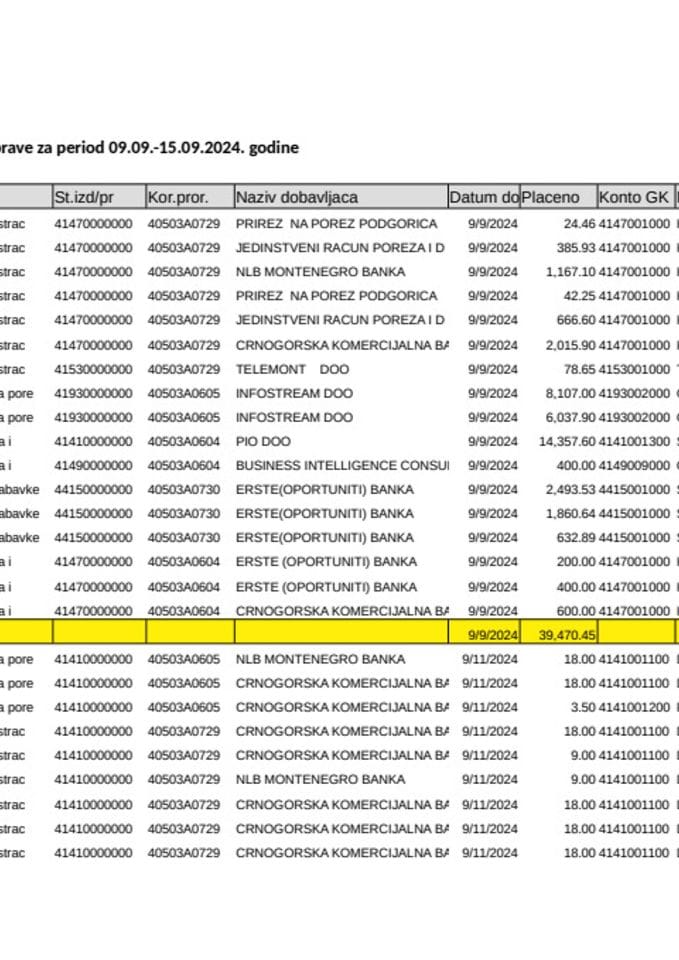Viewport: 679px width, 960px height.
Task: Select the amount 42.25
Action: point(579,296)
